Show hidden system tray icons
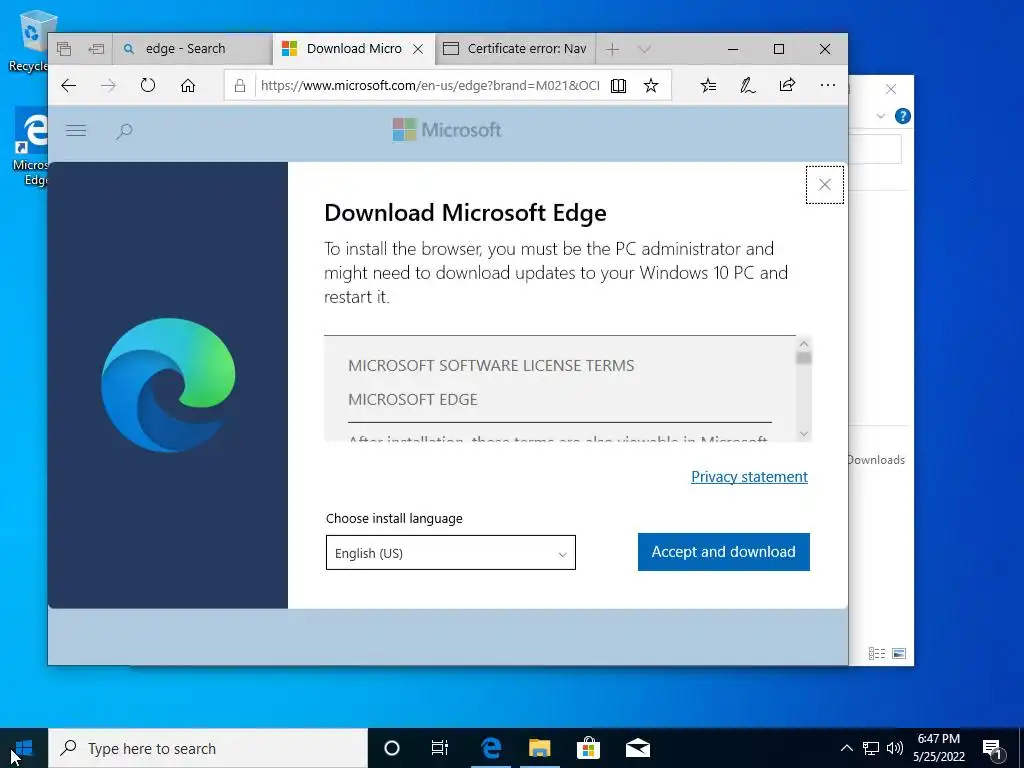1024x768 pixels. coord(846,748)
